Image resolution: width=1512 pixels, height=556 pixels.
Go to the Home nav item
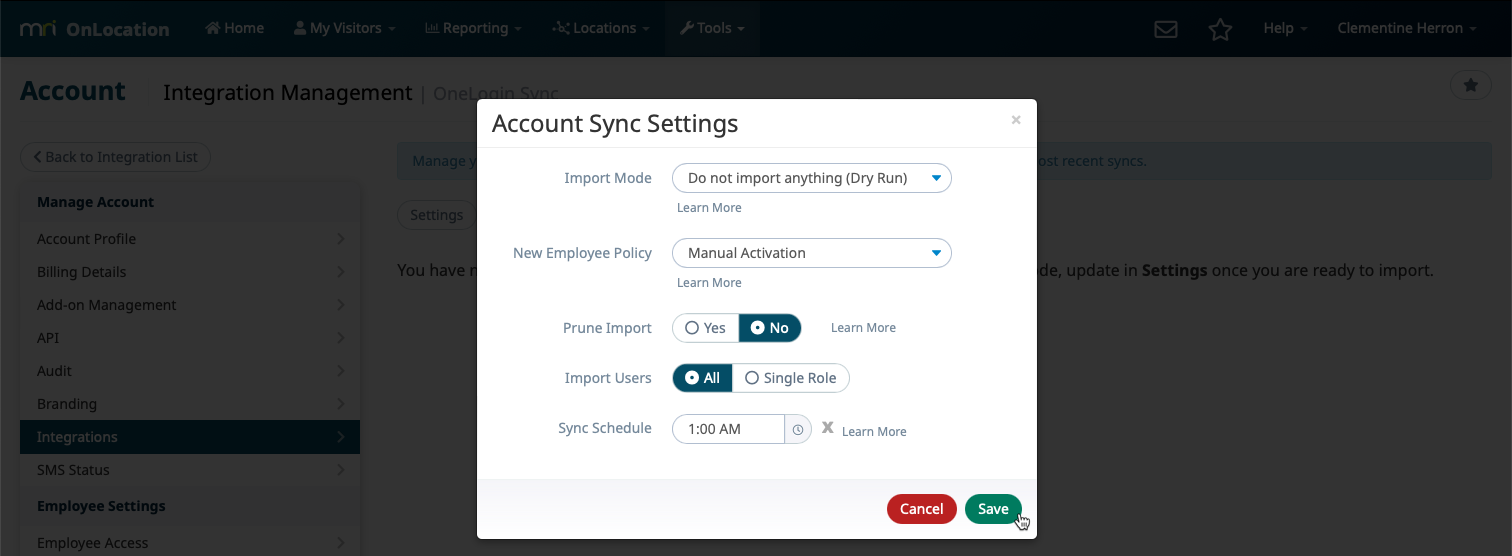(235, 28)
